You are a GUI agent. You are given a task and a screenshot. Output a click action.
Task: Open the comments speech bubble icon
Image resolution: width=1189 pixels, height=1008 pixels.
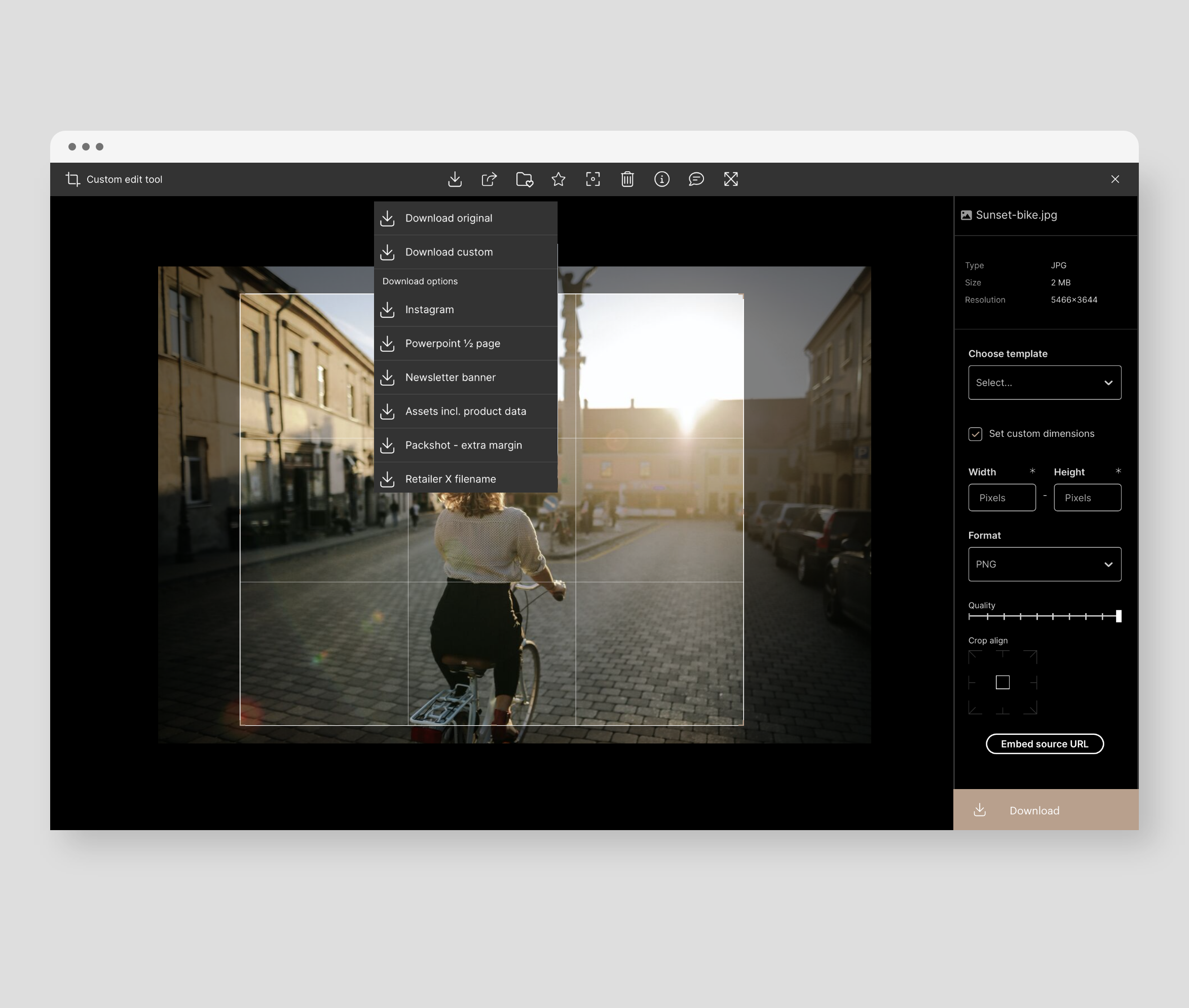click(x=696, y=179)
